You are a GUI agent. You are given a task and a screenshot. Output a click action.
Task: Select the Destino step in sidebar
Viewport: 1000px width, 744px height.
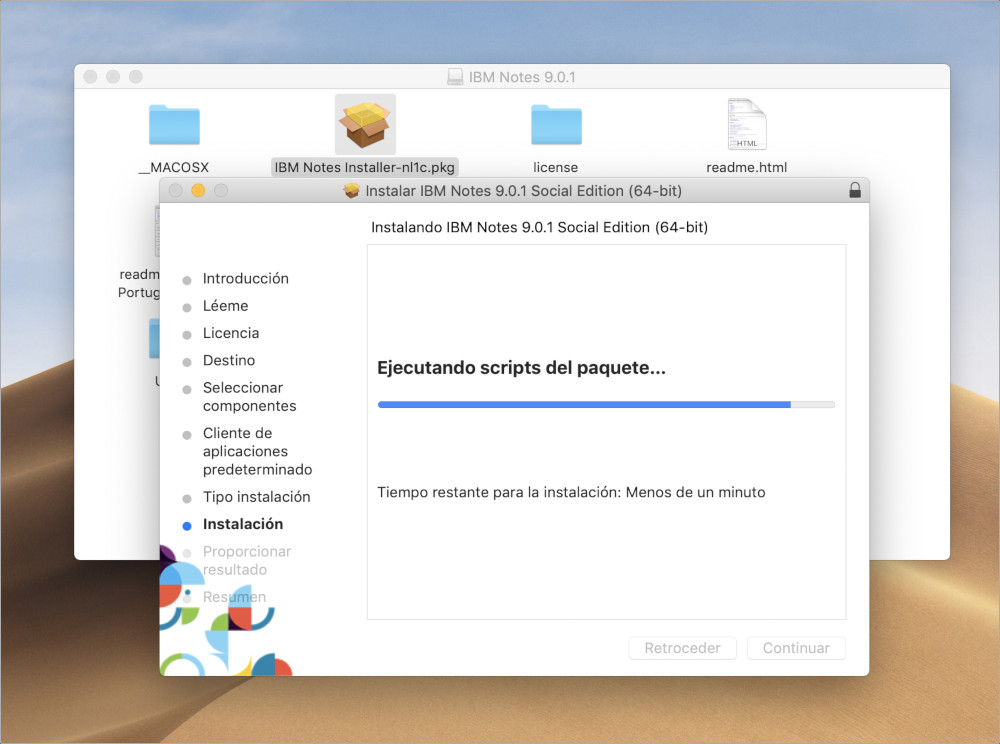tap(229, 361)
